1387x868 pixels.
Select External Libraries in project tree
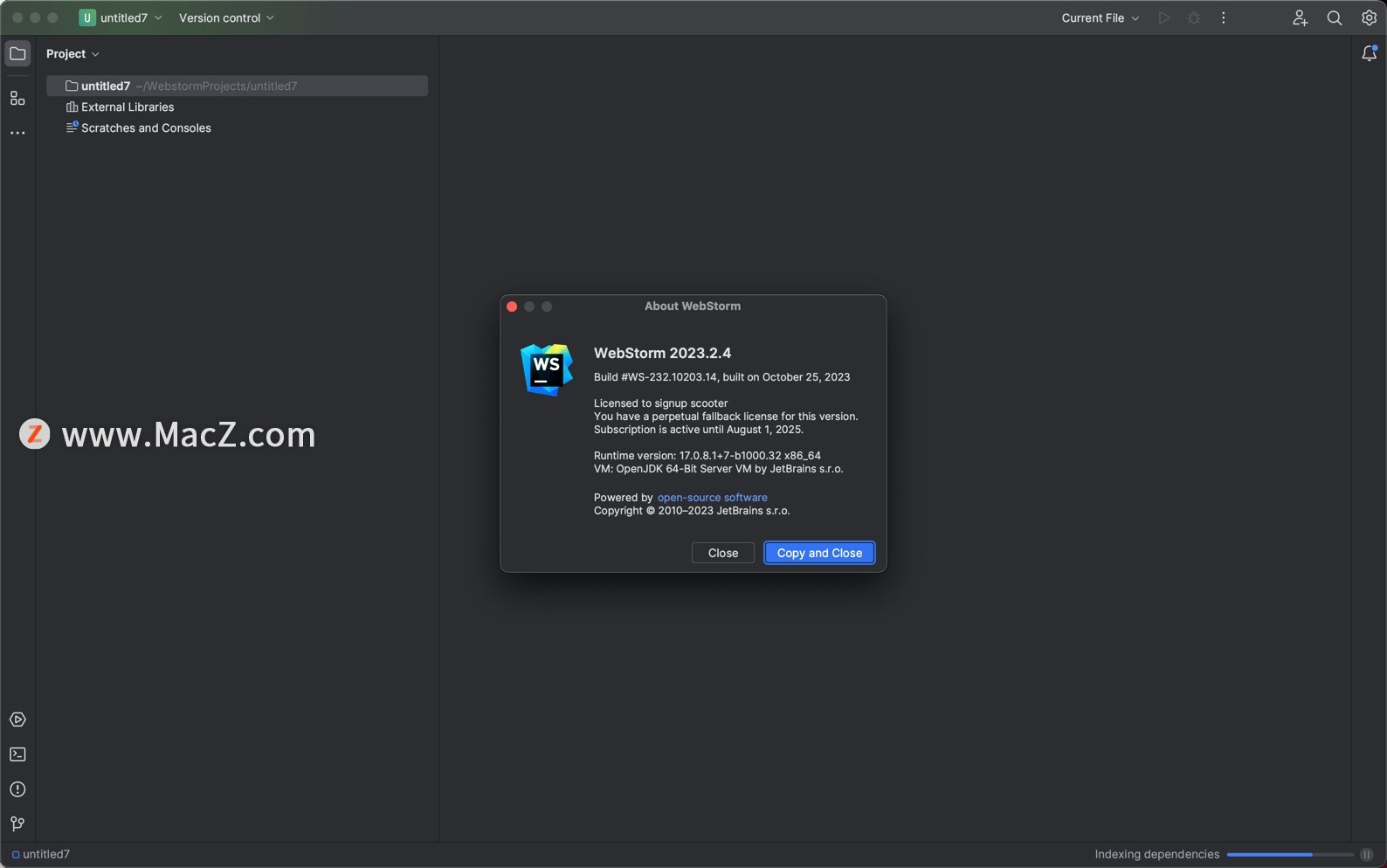[x=128, y=107]
